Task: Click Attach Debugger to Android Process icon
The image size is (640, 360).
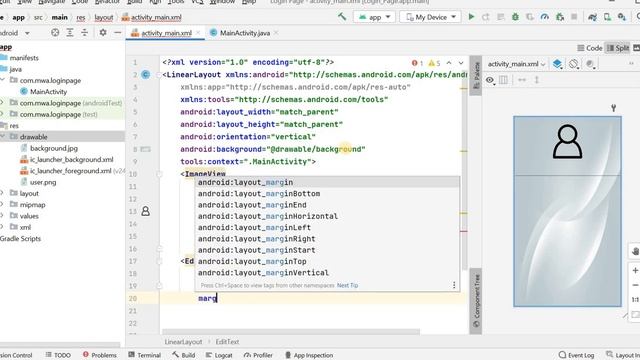Action: pos(560,17)
